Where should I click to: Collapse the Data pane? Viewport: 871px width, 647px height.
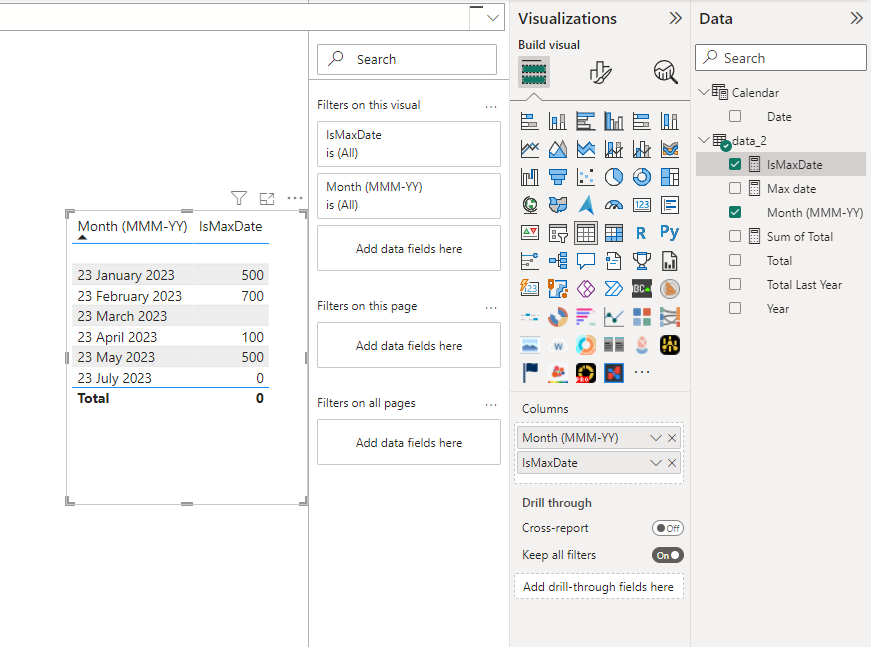click(856, 19)
